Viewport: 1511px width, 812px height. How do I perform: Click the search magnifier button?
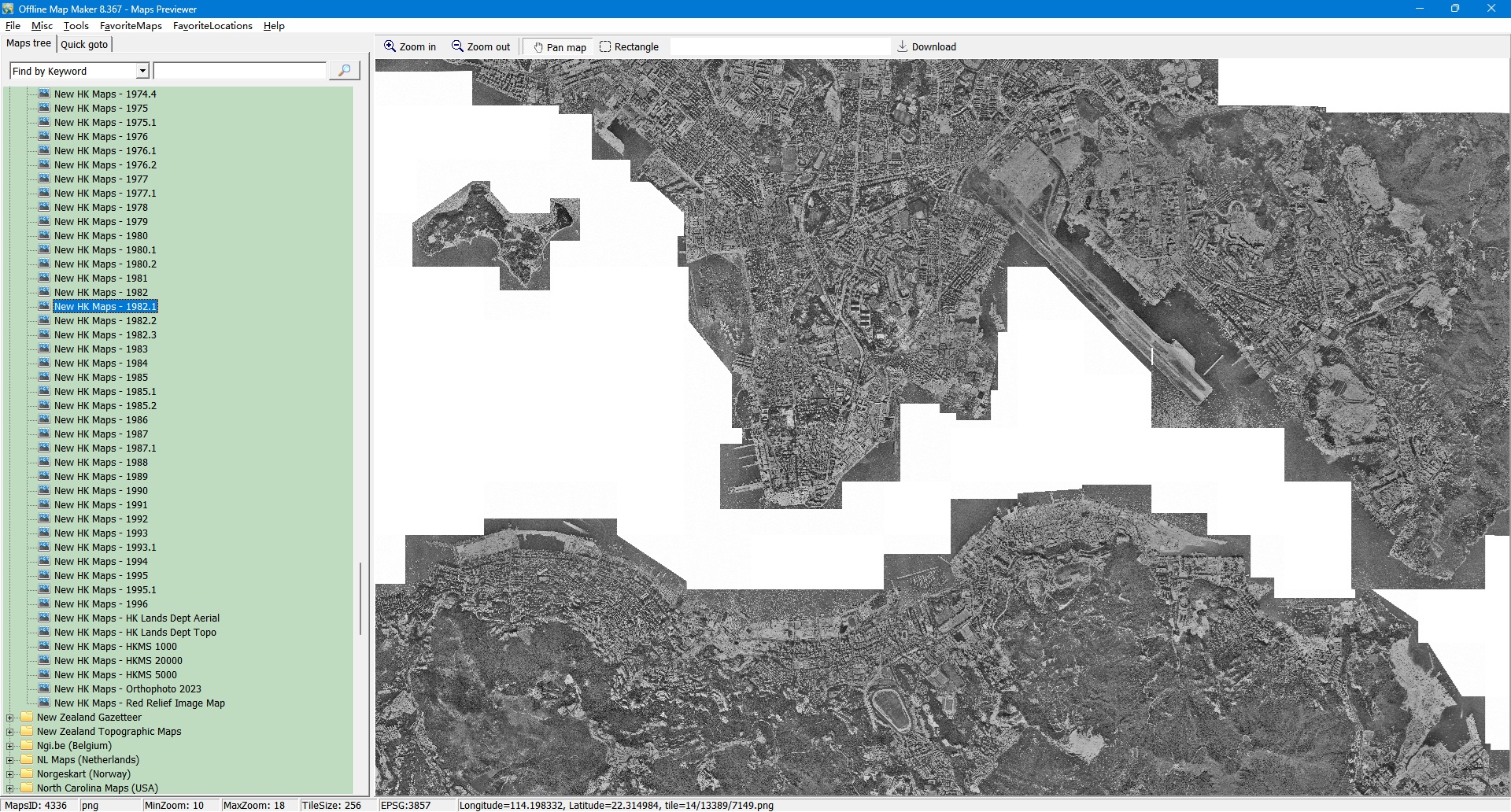pyautogui.click(x=344, y=71)
